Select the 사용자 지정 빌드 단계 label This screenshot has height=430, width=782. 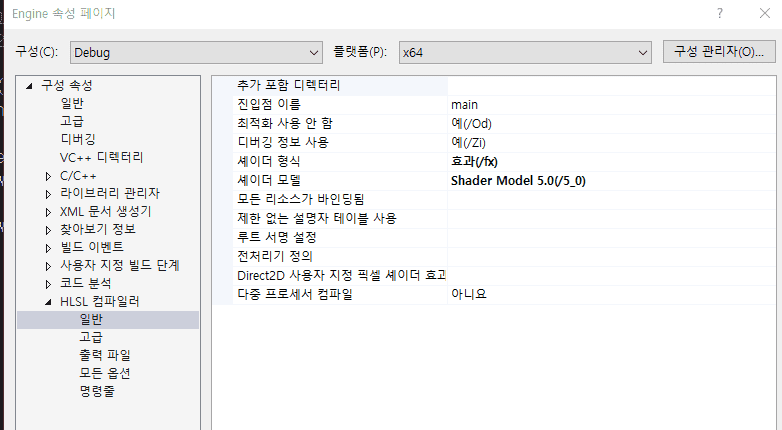pyautogui.click(x=120, y=265)
